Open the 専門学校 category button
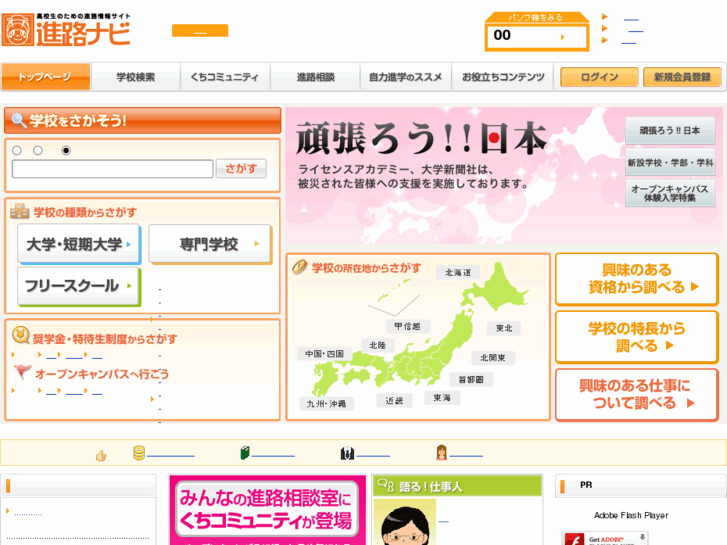 point(210,244)
